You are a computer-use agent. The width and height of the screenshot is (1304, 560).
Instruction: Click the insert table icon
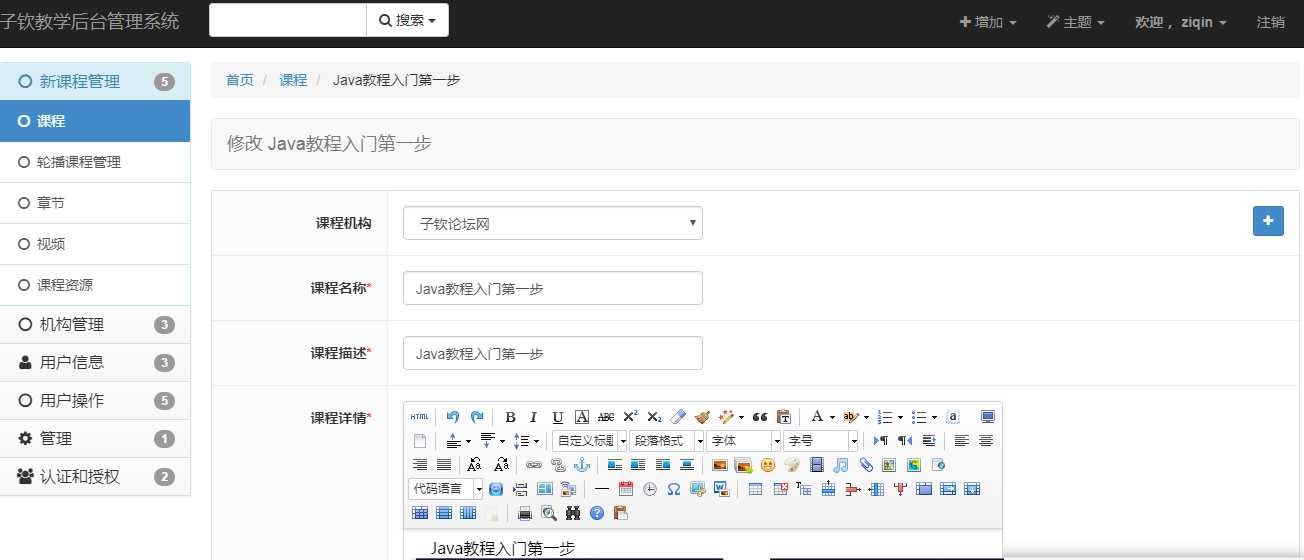point(755,489)
